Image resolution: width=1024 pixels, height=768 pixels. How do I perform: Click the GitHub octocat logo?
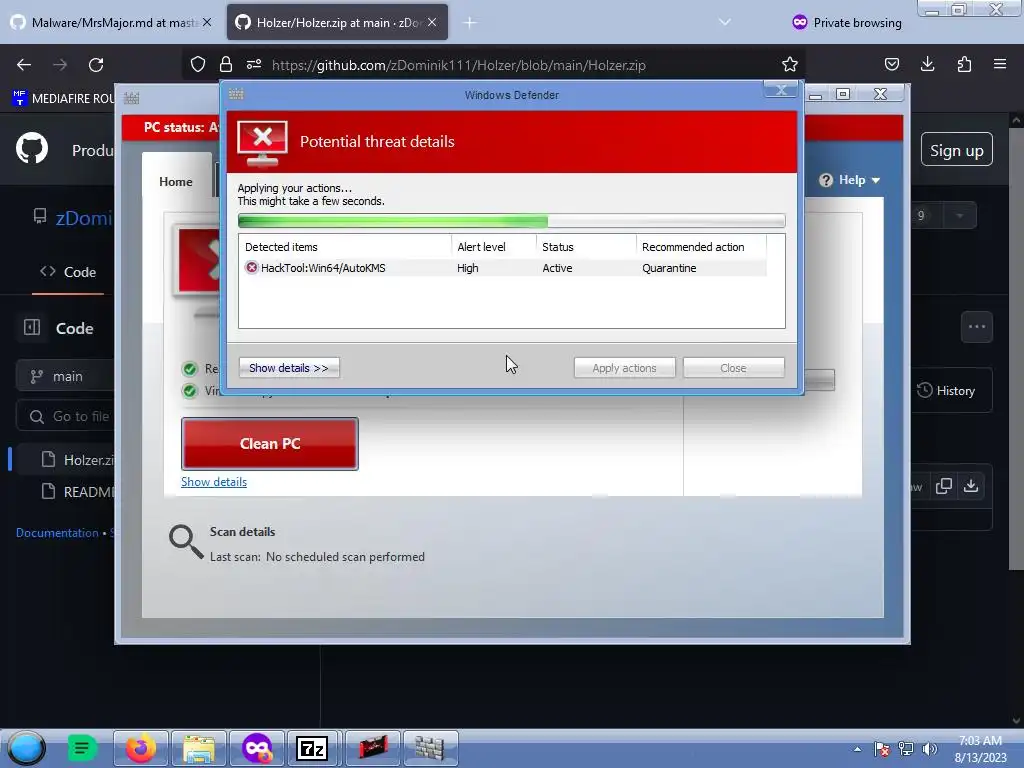32,150
